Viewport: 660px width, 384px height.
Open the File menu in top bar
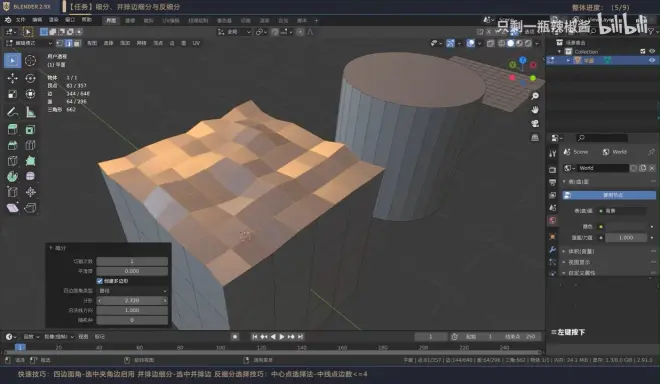20,20
